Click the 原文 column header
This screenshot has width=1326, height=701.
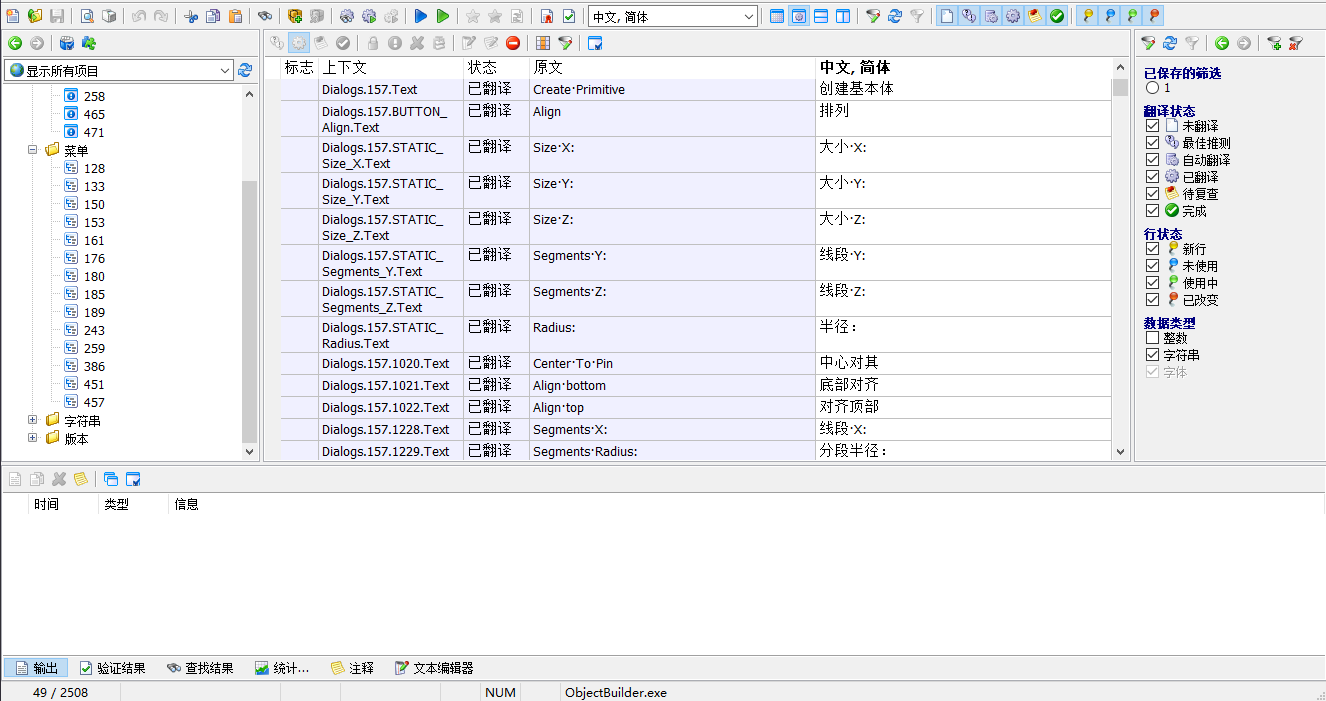point(672,68)
